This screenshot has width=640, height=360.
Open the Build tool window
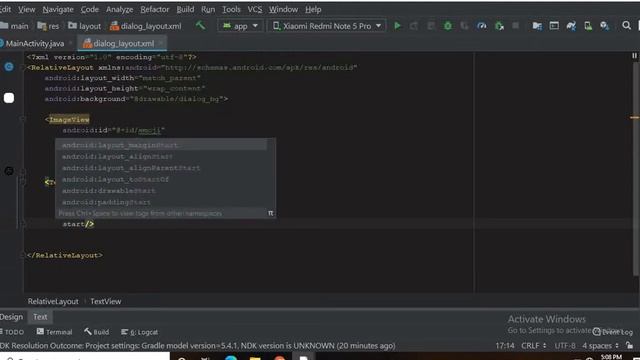click(97, 332)
